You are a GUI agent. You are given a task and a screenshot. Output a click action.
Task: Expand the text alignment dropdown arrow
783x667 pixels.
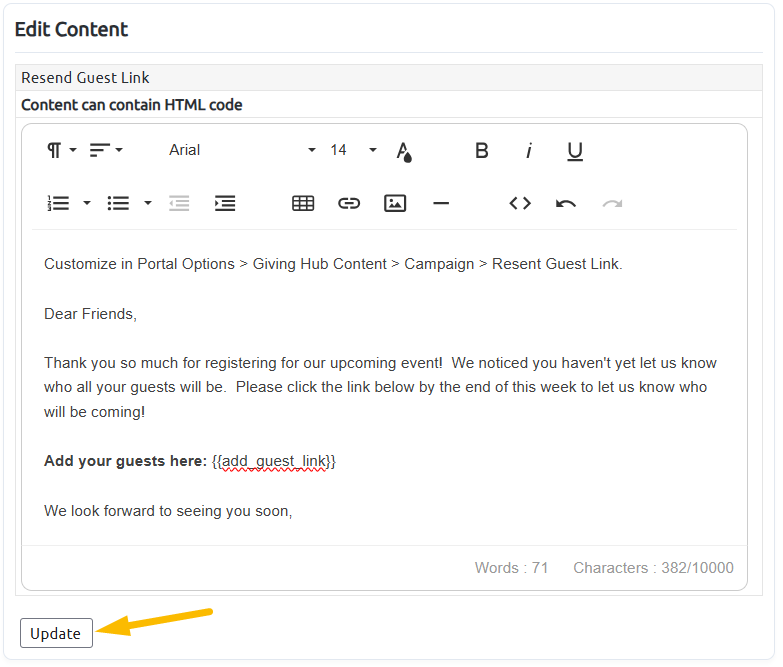coord(119,150)
